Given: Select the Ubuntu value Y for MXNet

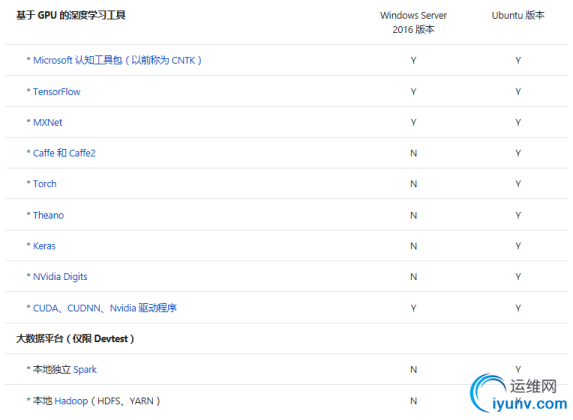Looking at the screenshot, I should click(x=518, y=122).
